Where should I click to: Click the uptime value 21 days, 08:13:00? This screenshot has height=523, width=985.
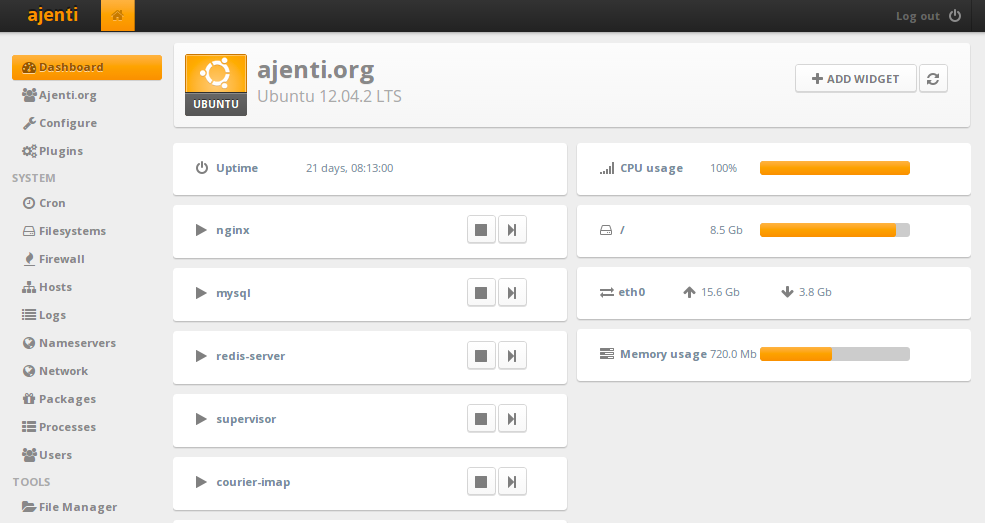point(350,168)
